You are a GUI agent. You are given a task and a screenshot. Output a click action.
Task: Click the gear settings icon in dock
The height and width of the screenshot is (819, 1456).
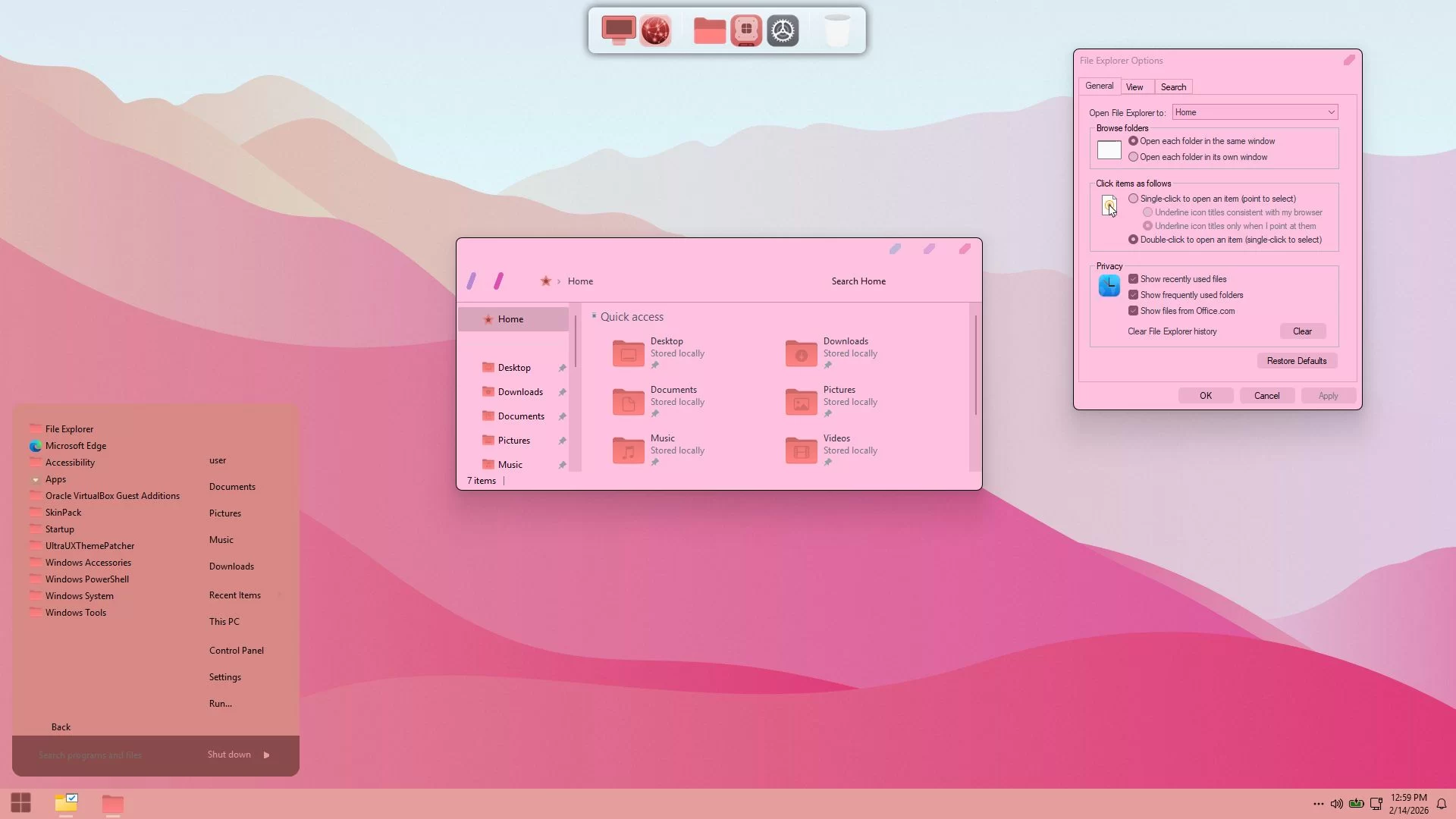783,30
